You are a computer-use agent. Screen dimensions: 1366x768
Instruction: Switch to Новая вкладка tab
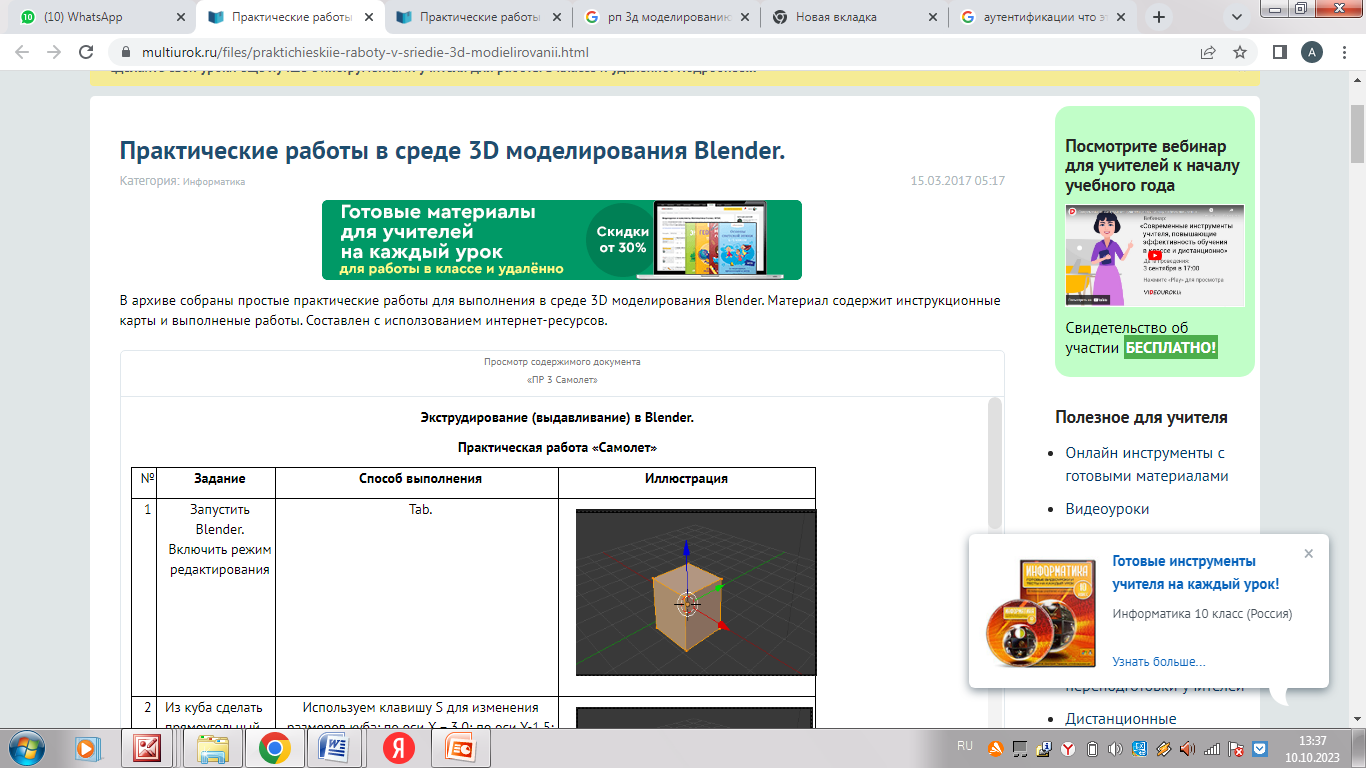[x=856, y=17]
